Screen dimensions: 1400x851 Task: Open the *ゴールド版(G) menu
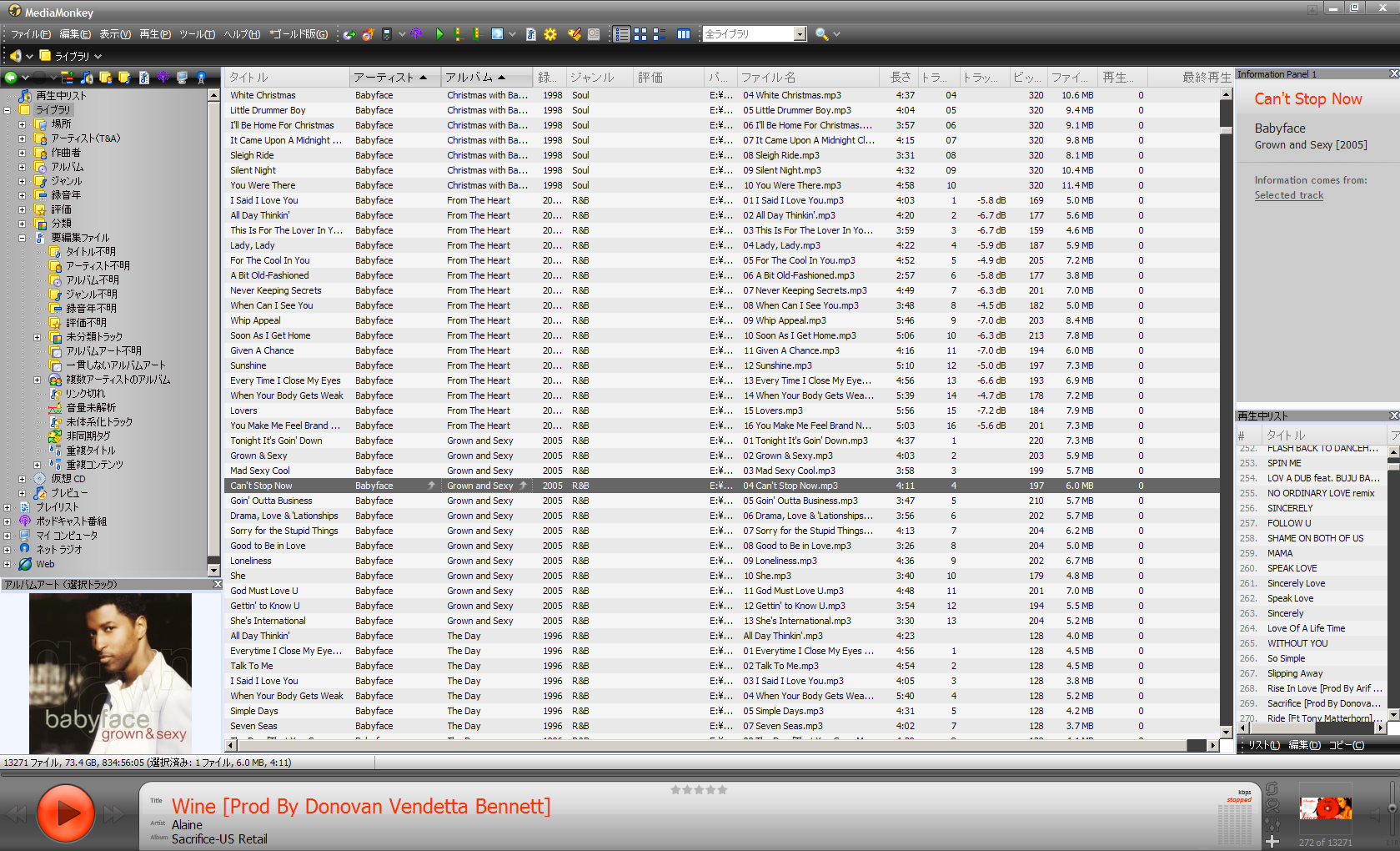coord(299,34)
